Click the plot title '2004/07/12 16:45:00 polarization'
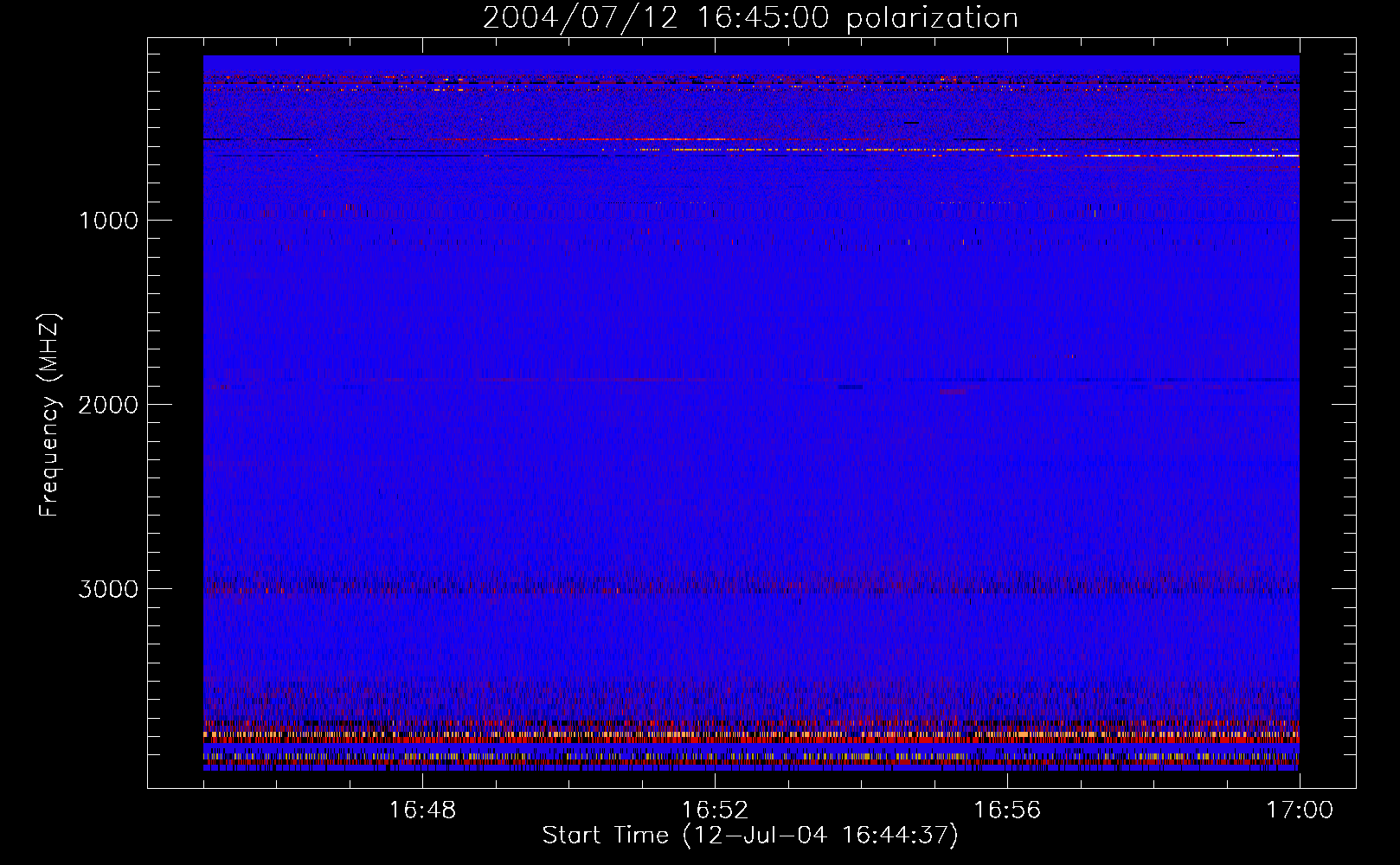Screen dimensions: 1400x865 coord(750,18)
